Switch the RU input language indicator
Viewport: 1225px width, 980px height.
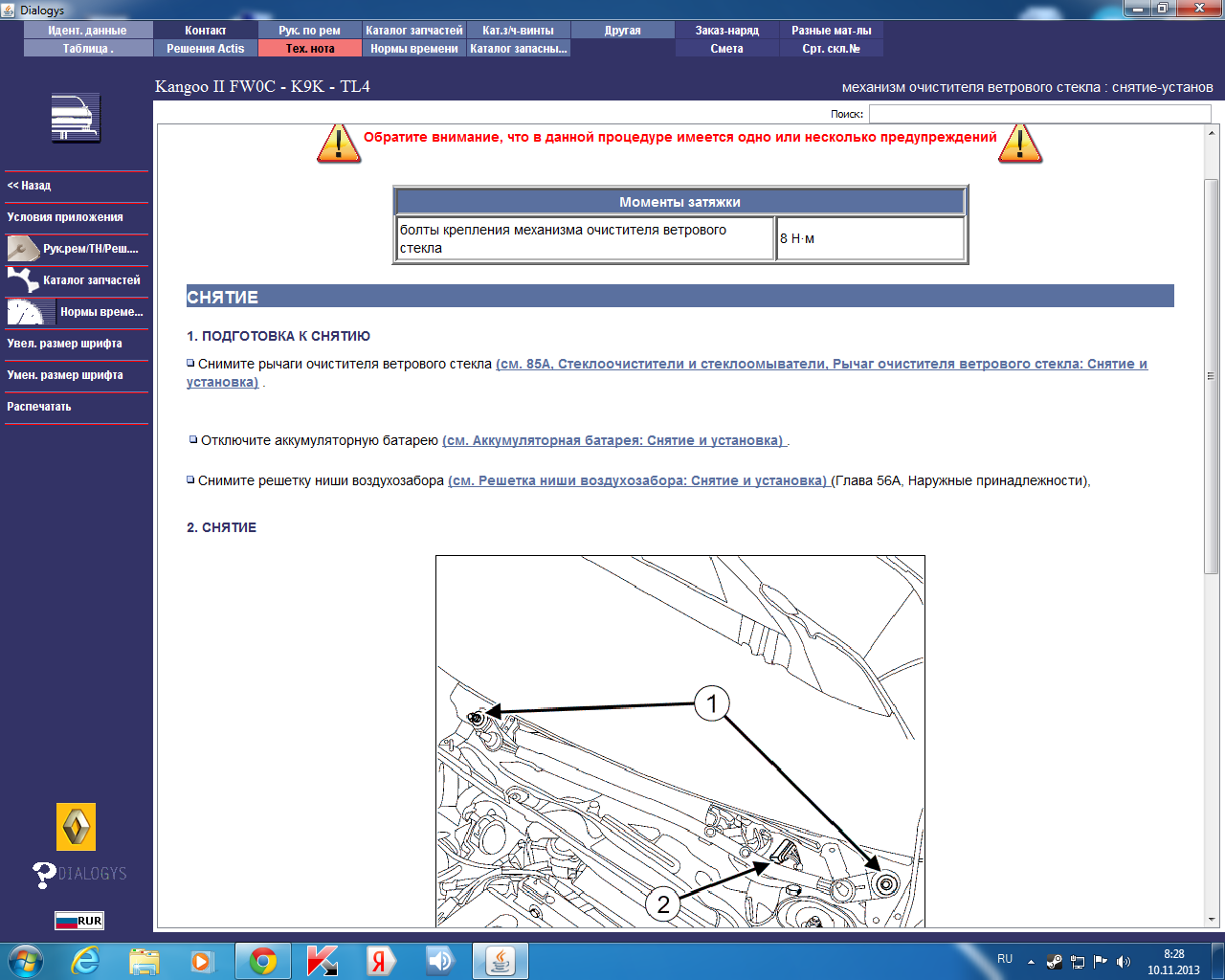(1005, 959)
